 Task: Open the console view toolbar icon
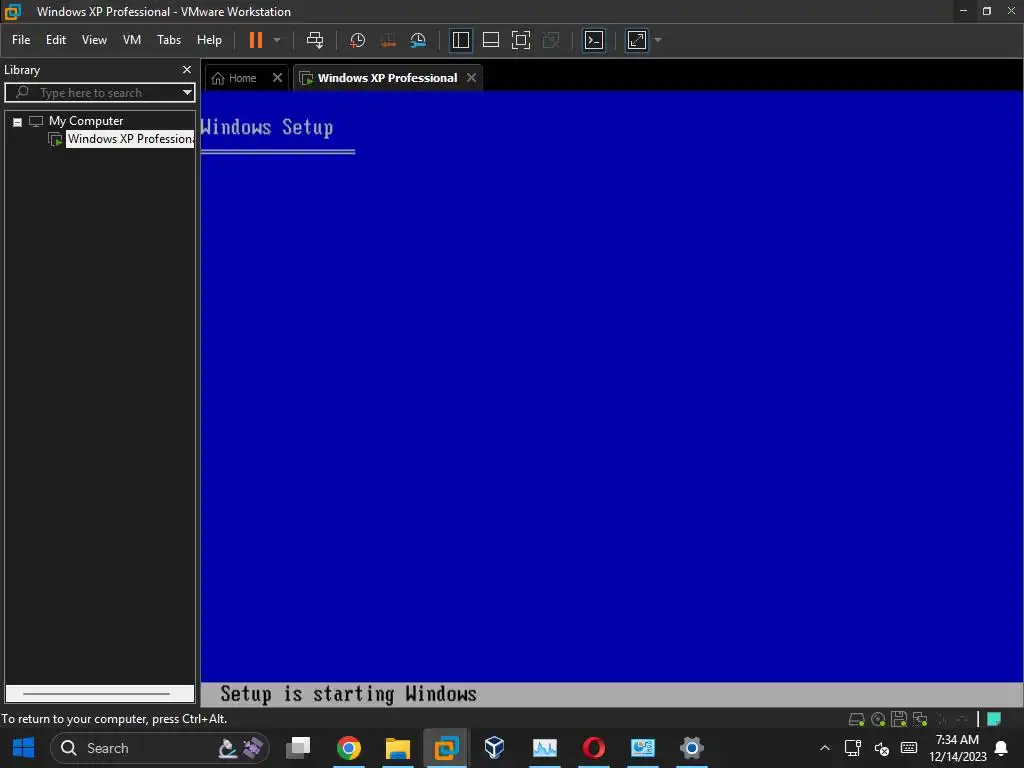tap(594, 40)
